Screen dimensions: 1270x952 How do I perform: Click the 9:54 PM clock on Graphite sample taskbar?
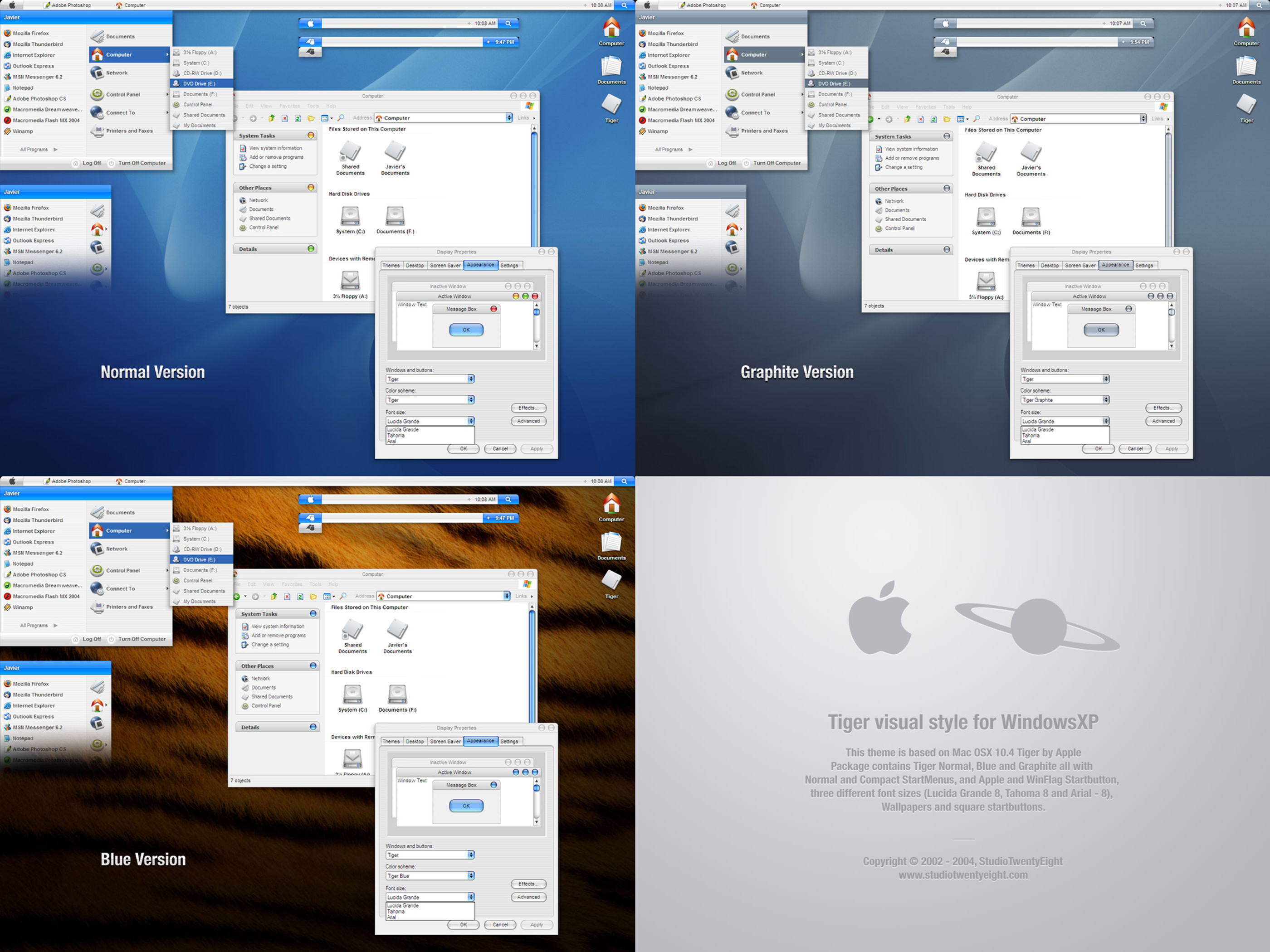[1136, 42]
